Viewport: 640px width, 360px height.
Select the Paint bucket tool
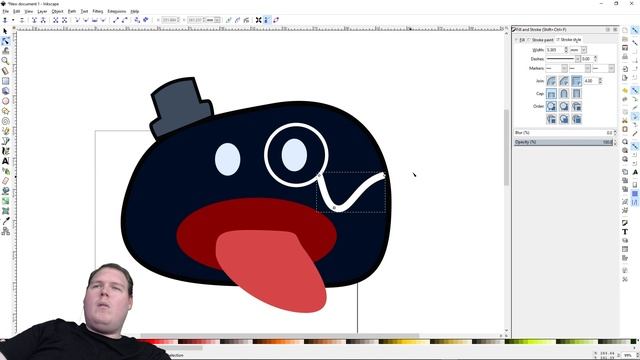(x=5, y=191)
